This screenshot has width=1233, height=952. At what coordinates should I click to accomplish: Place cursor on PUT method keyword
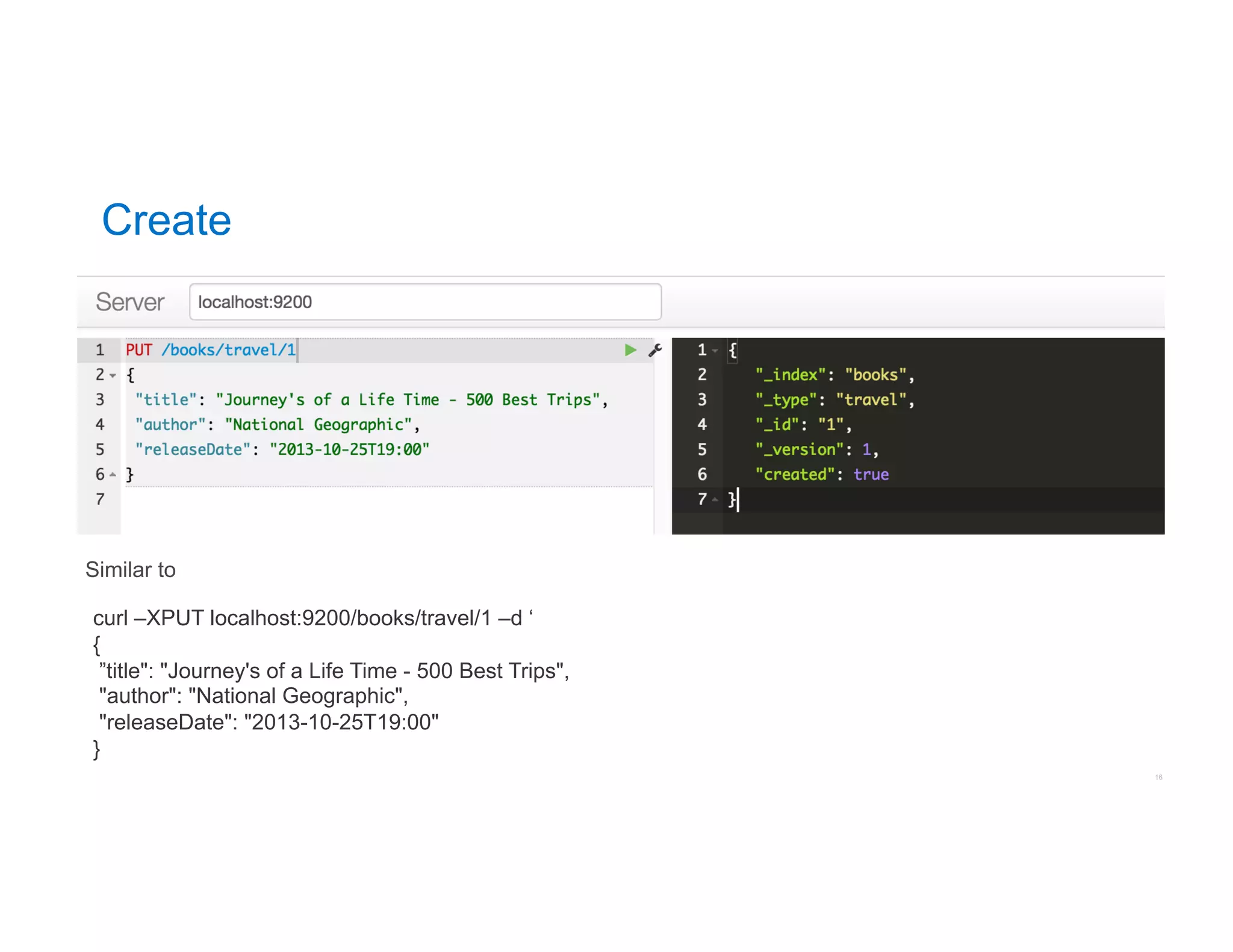click(x=138, y=350)
